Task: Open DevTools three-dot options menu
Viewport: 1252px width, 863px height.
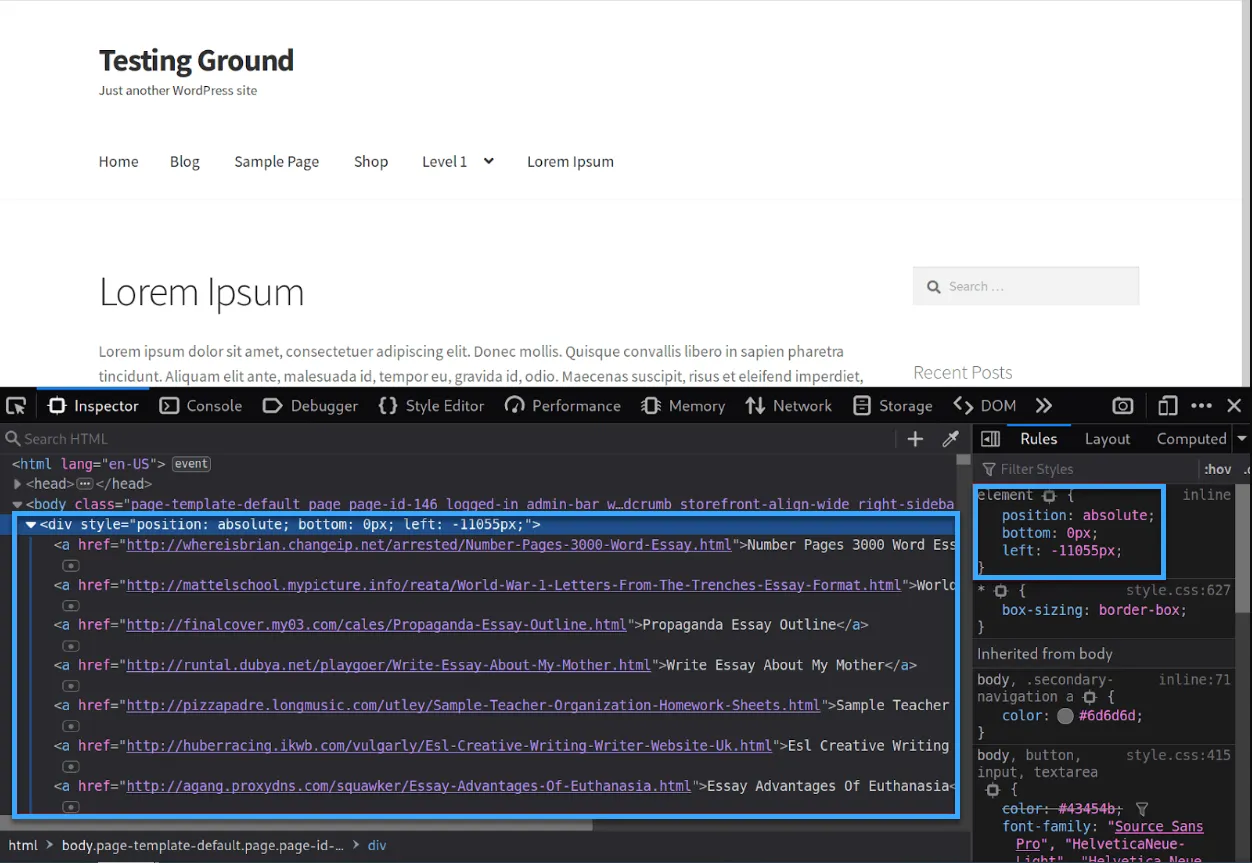Action: coord(1202,406)
